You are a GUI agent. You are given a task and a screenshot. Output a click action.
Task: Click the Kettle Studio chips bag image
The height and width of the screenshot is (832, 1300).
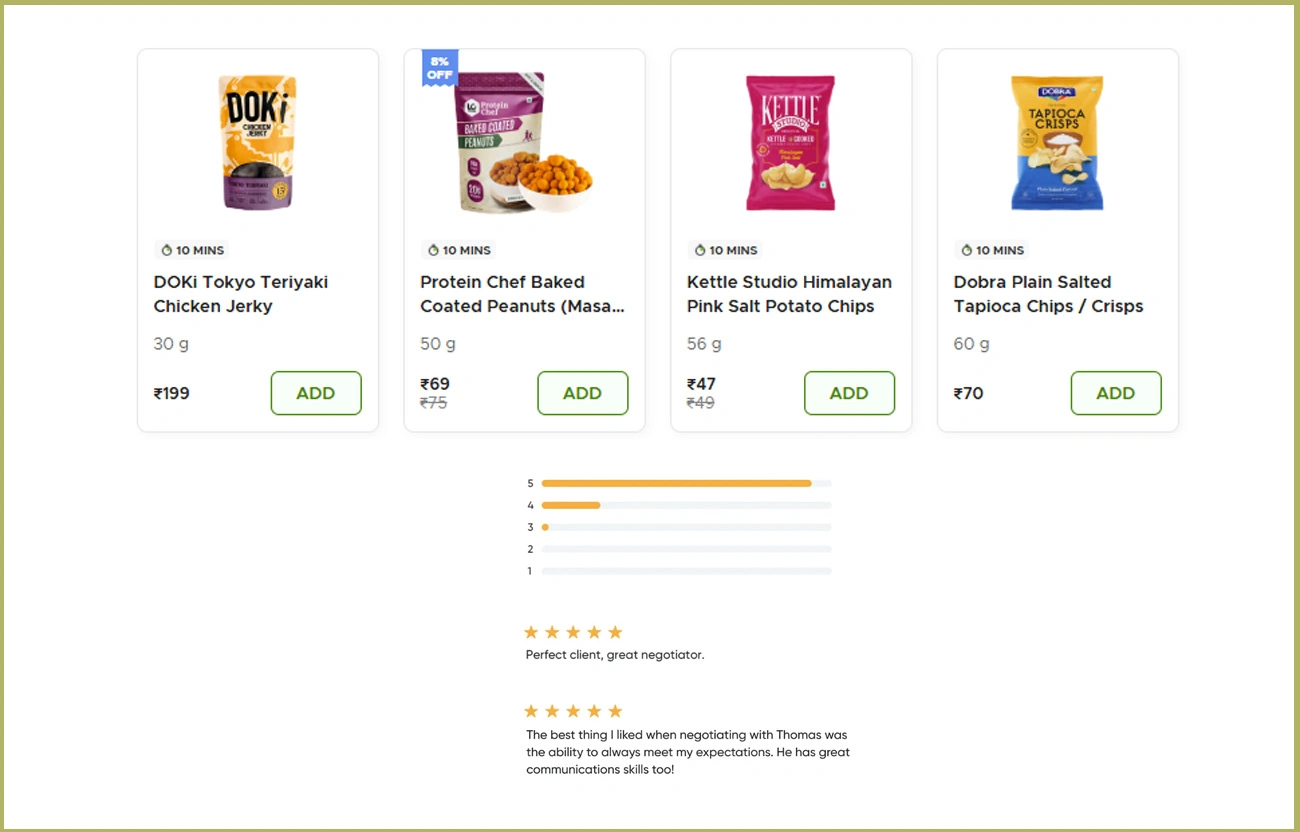790,142
